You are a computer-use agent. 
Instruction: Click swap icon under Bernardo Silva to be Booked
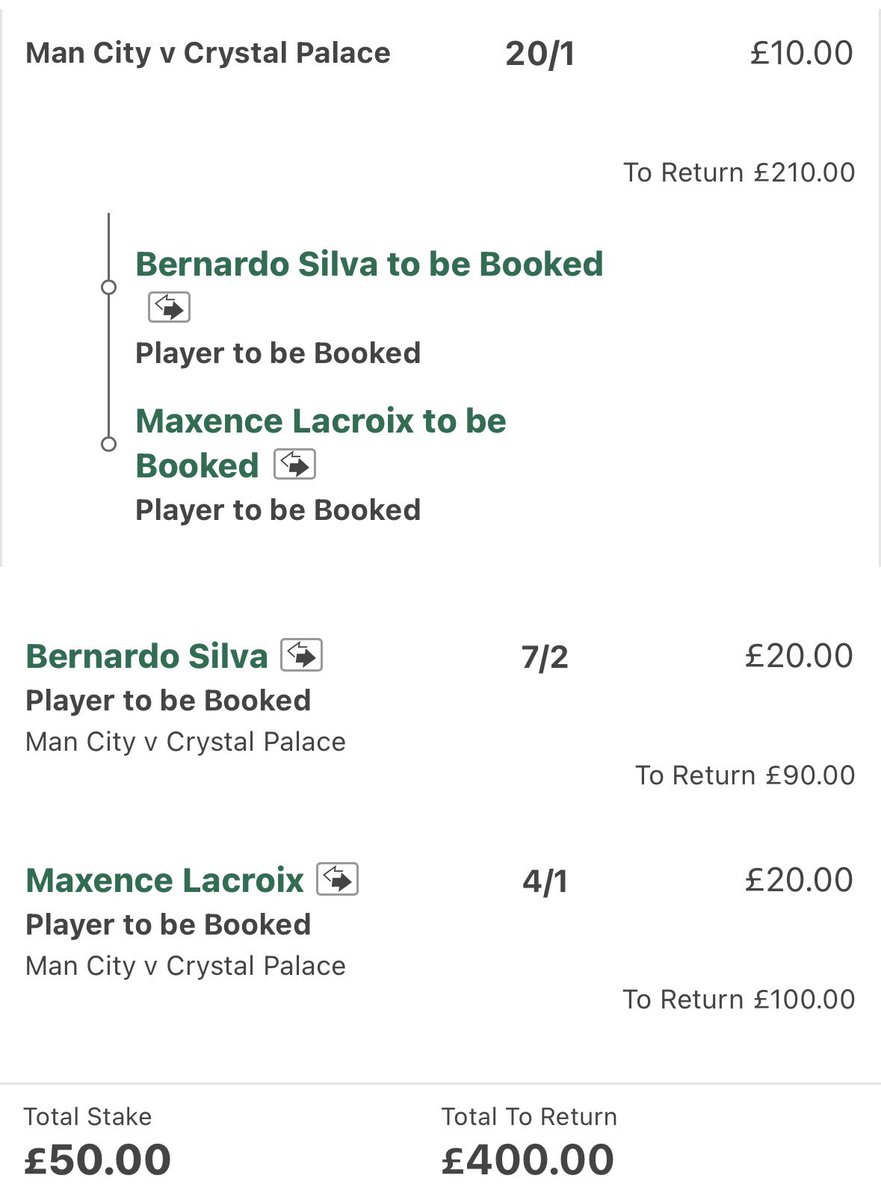coord(169,307)
